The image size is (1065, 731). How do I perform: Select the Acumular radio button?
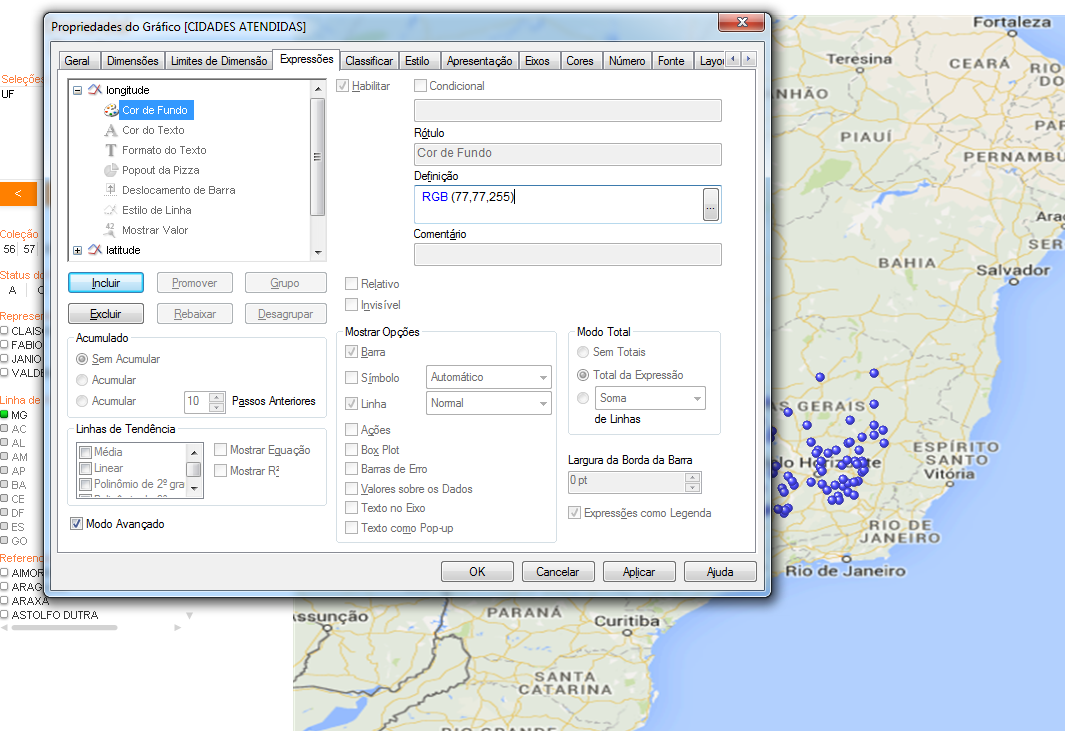click(82, 380)
